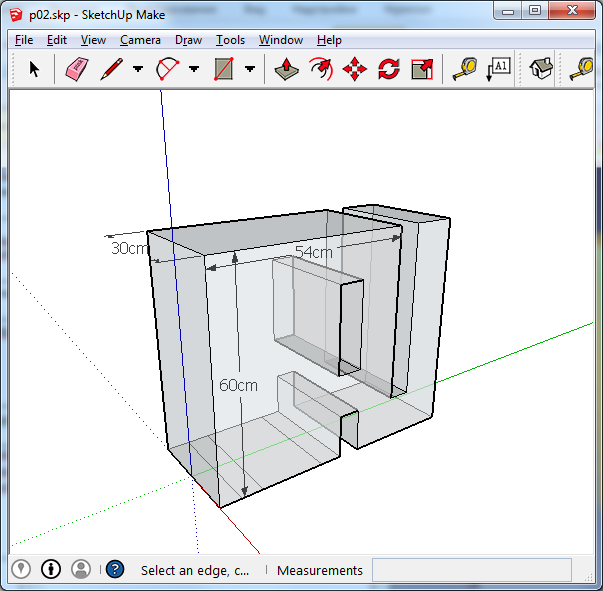Activate the Push/Pull tool

point(287,69)
